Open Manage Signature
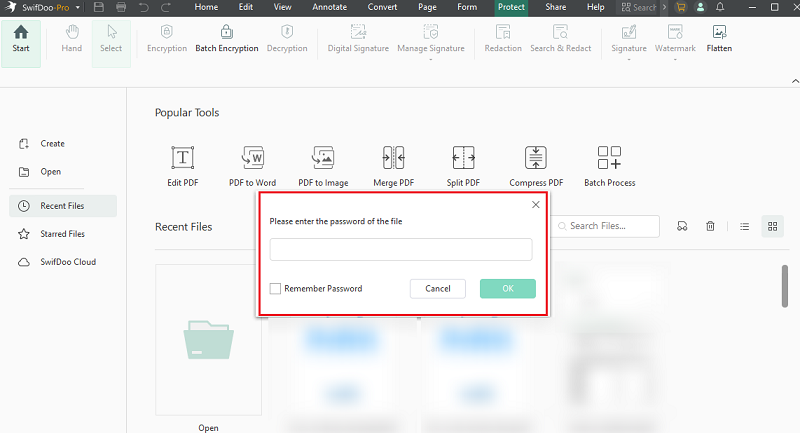 pyautogui.click(x=431, y=39)
